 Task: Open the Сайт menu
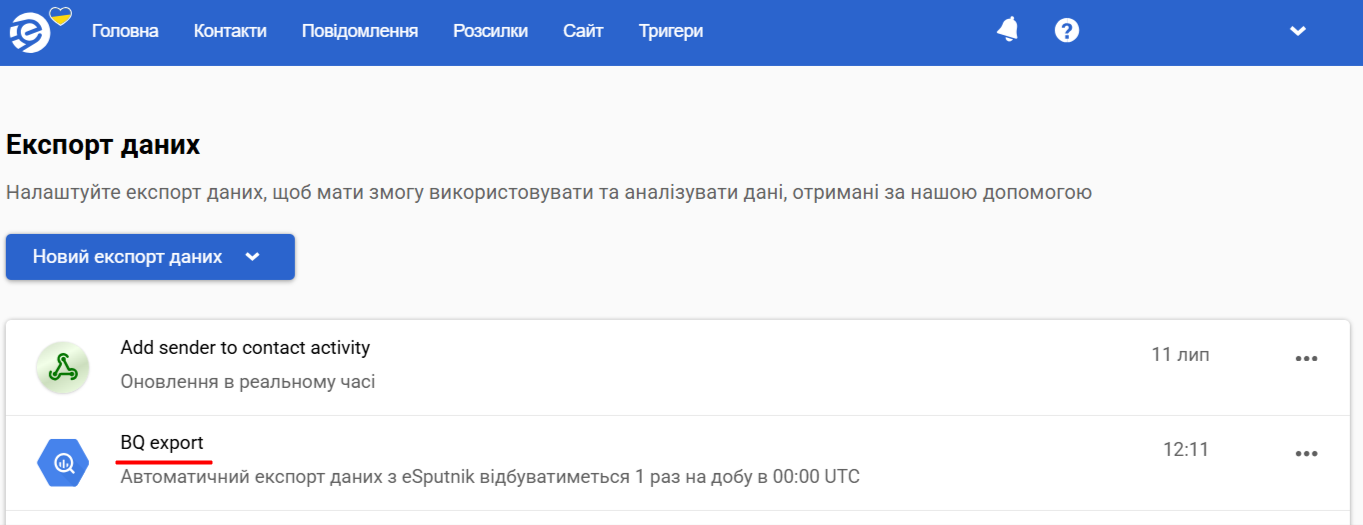[x=583, y=31]
